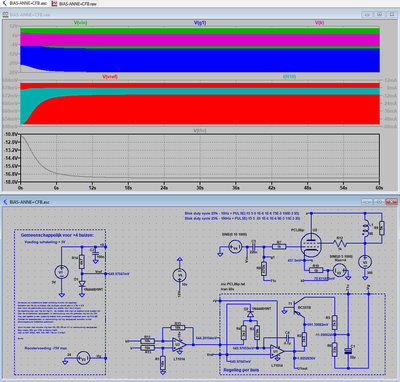400x382 pixels.
Task: Select the V1 5V voltage source symbol
Action: (x=61, y=272)
